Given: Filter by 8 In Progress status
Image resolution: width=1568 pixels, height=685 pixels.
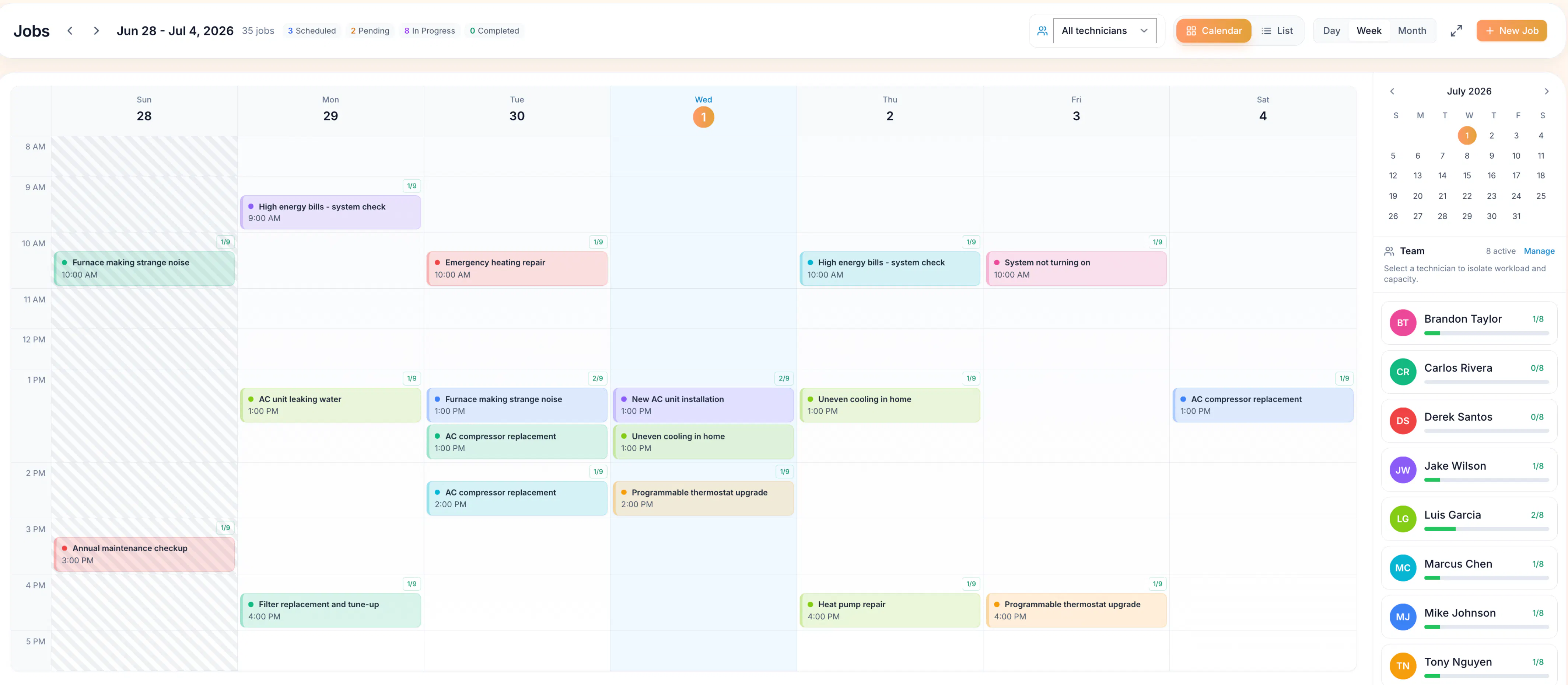Looking at the screenshot, I should click(429, 31).
